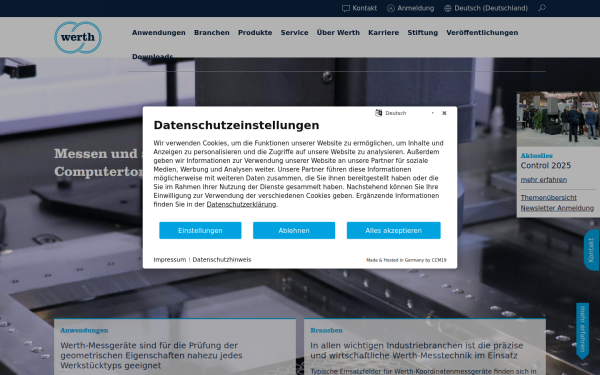Open the Stiftung menu
Image resolution: width=600 pixels, height=375 pixels.
point(422,33)
